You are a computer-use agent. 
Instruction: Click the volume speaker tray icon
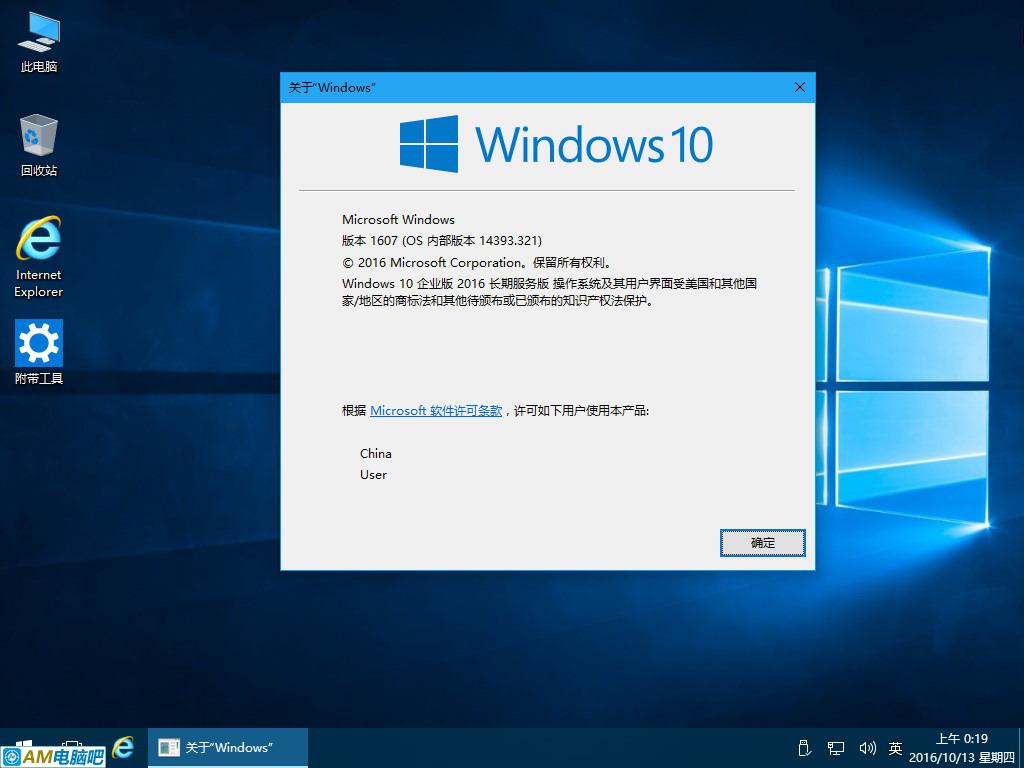tap(867, 748)
